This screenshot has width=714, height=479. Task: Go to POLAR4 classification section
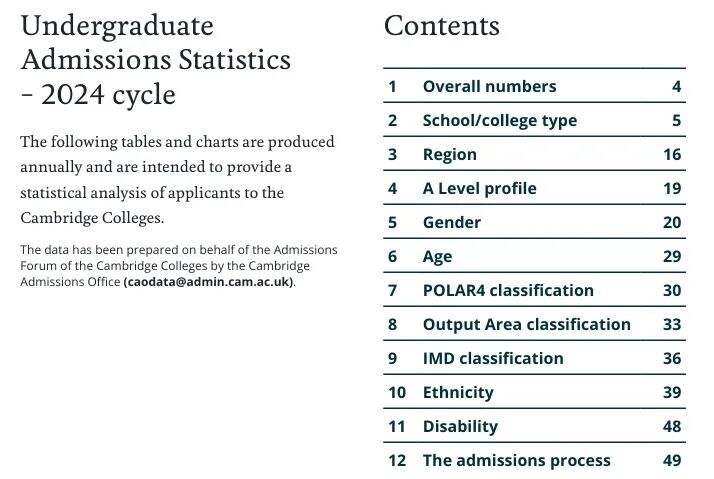[x=507, y=290]
